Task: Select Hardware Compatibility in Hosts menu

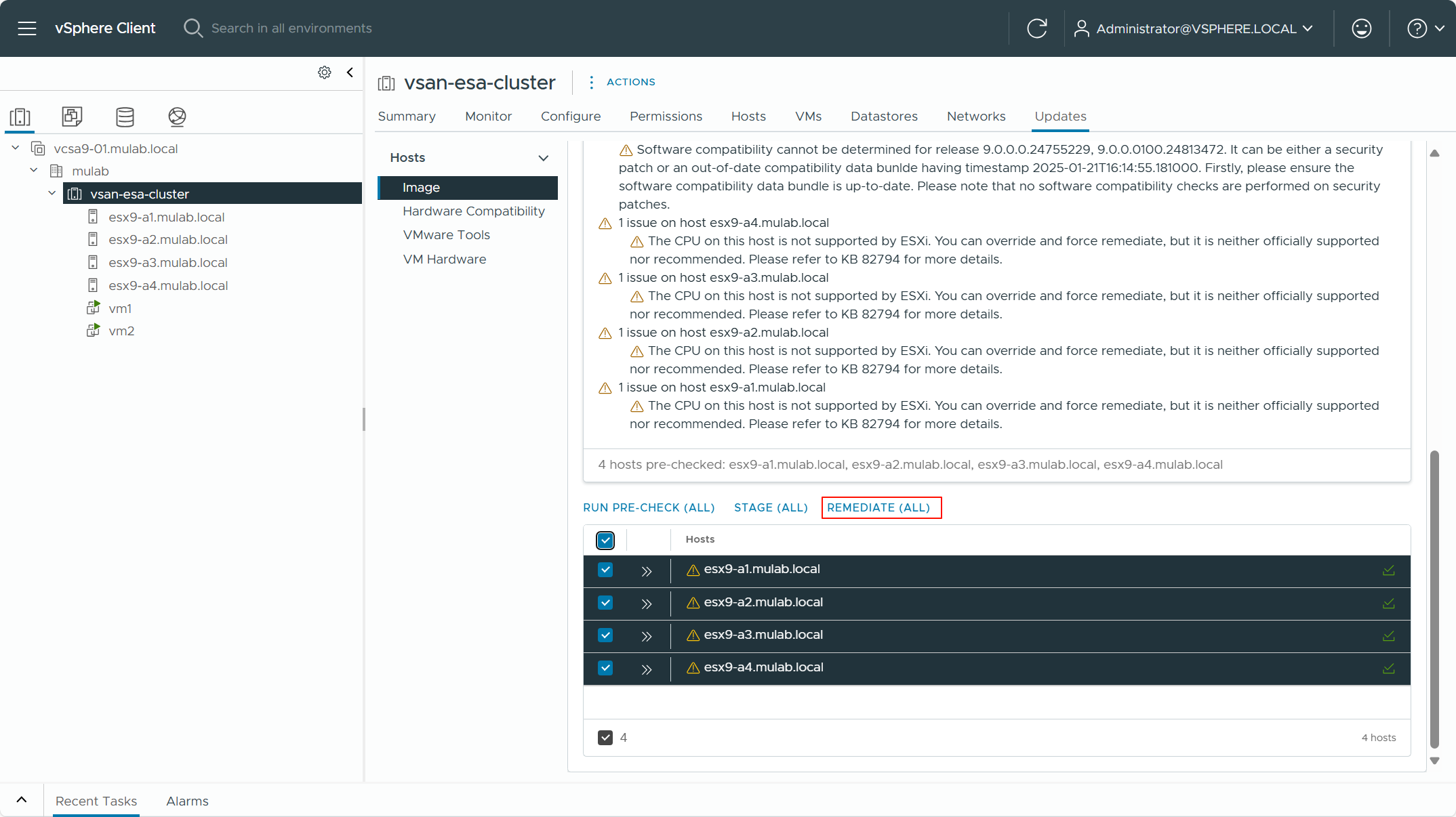Action: pyautogui.click(x=473, y=211)
